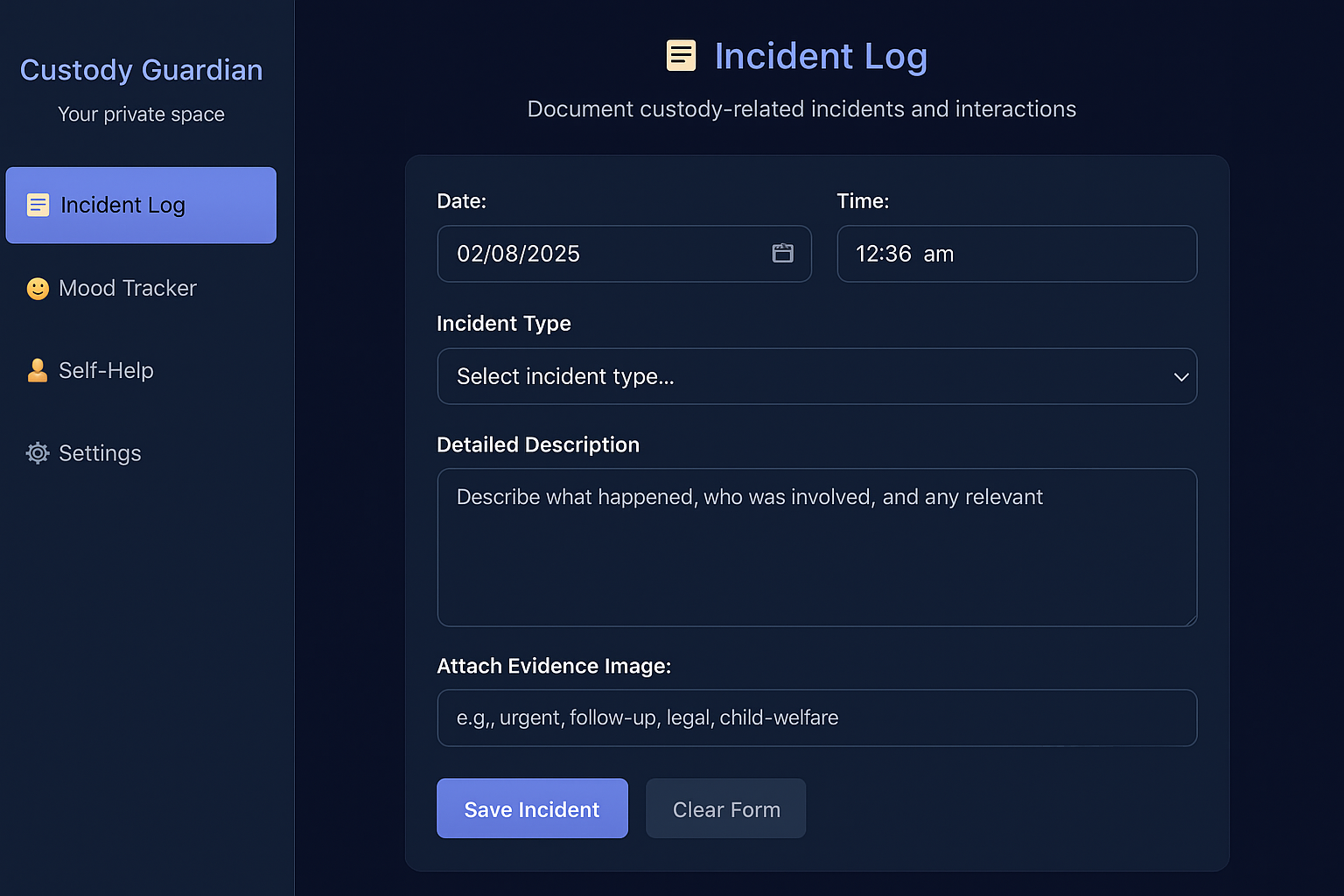Switch to the Mood Tracker section
The width and height of the screenshot is (1344, 896).
[128, 289]
